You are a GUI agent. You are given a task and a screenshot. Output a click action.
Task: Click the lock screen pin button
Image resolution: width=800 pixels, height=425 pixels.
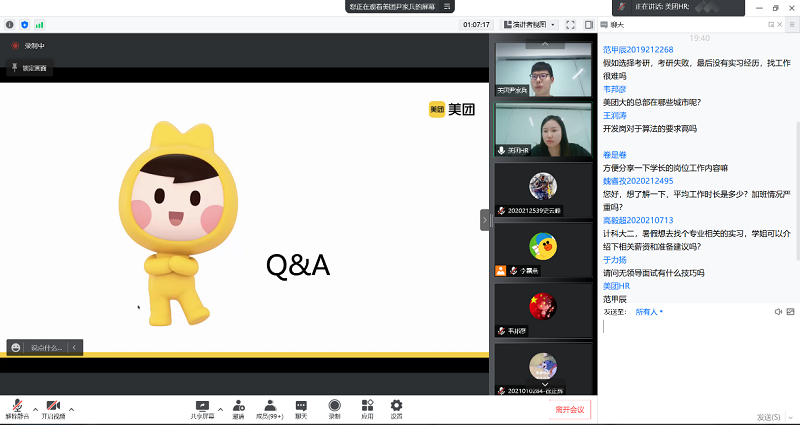point(30,68)
